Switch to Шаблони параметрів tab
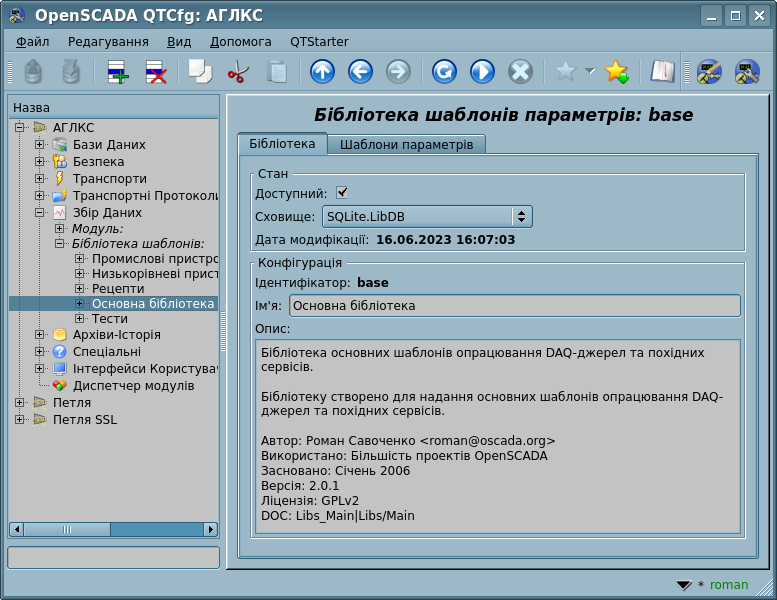 406,144
